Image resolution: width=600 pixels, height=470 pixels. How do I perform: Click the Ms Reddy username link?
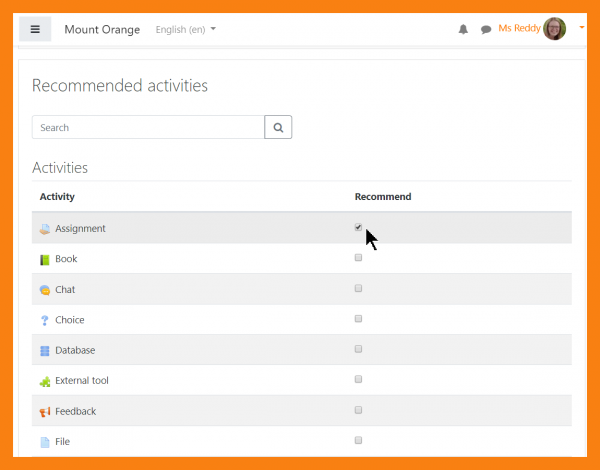click(x=519, y=29)
